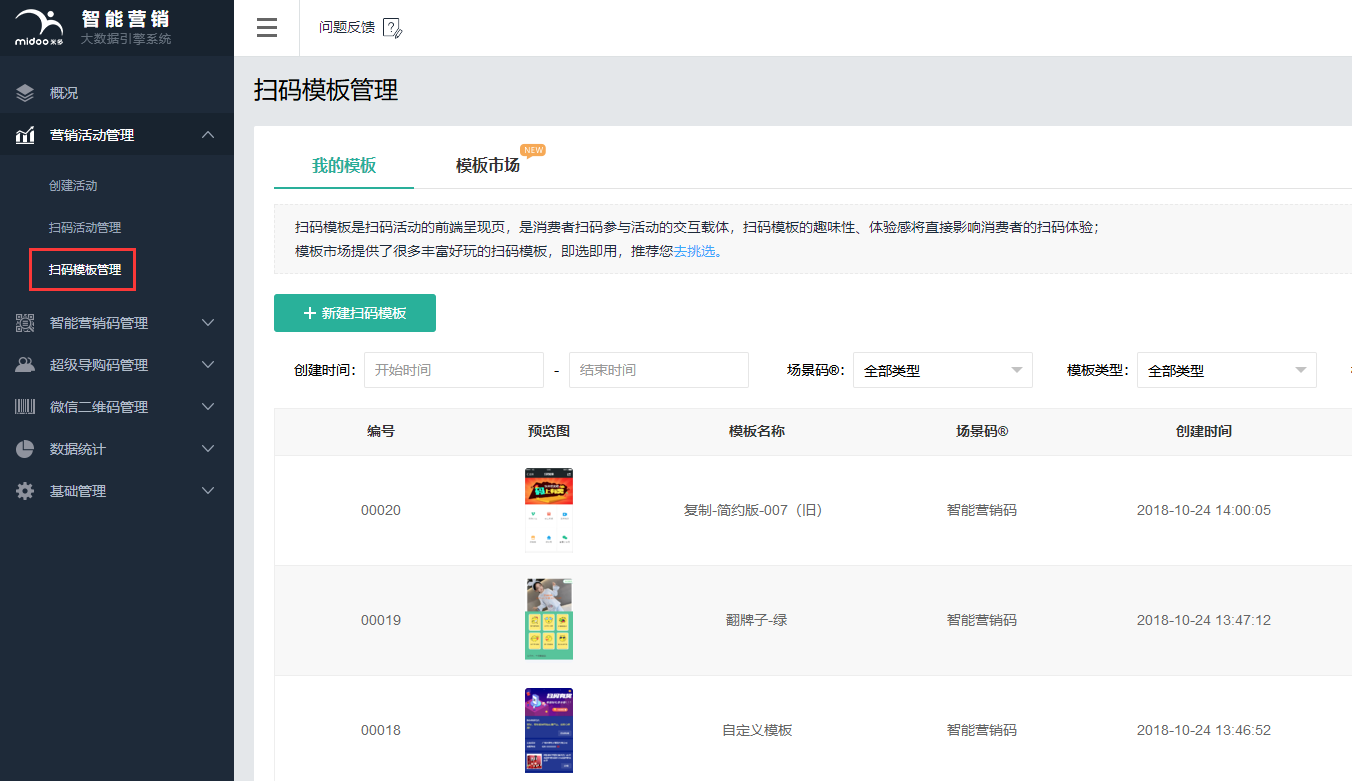Click the 数据统计 pie chart icon
1352x781 pixels.
tap(25, 449)
